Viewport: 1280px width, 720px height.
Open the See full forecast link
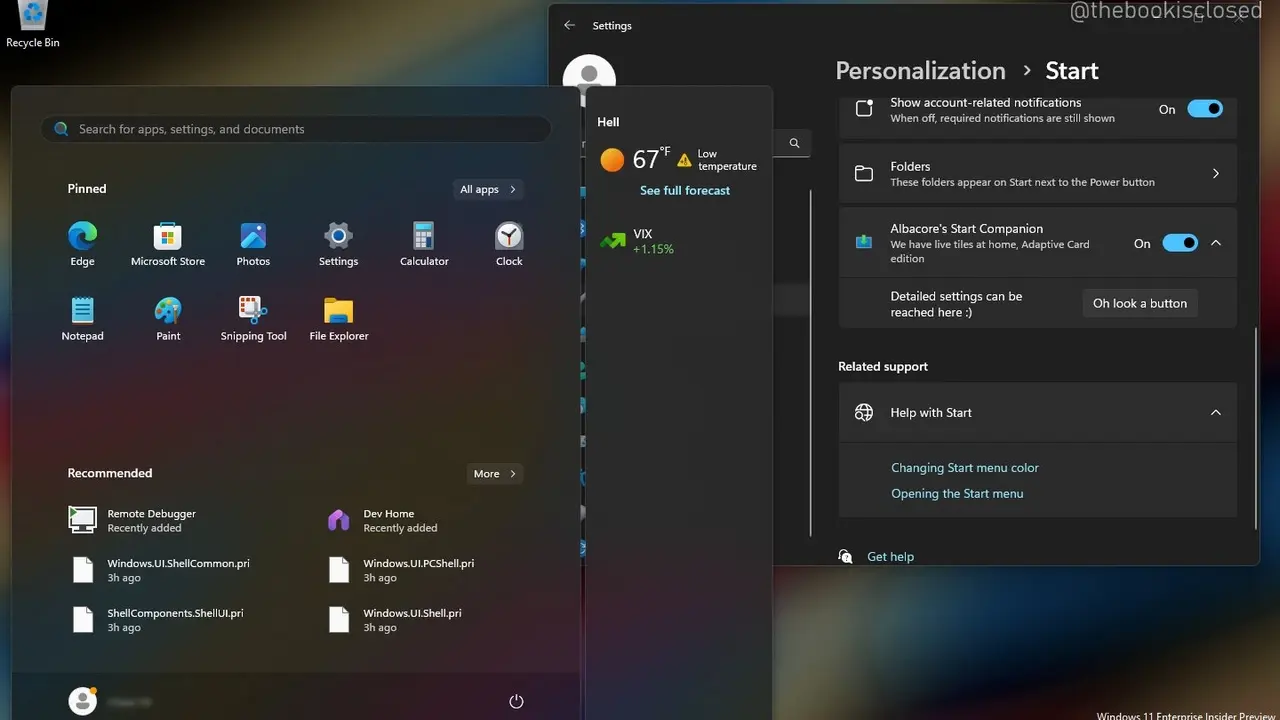click(685, 191)
